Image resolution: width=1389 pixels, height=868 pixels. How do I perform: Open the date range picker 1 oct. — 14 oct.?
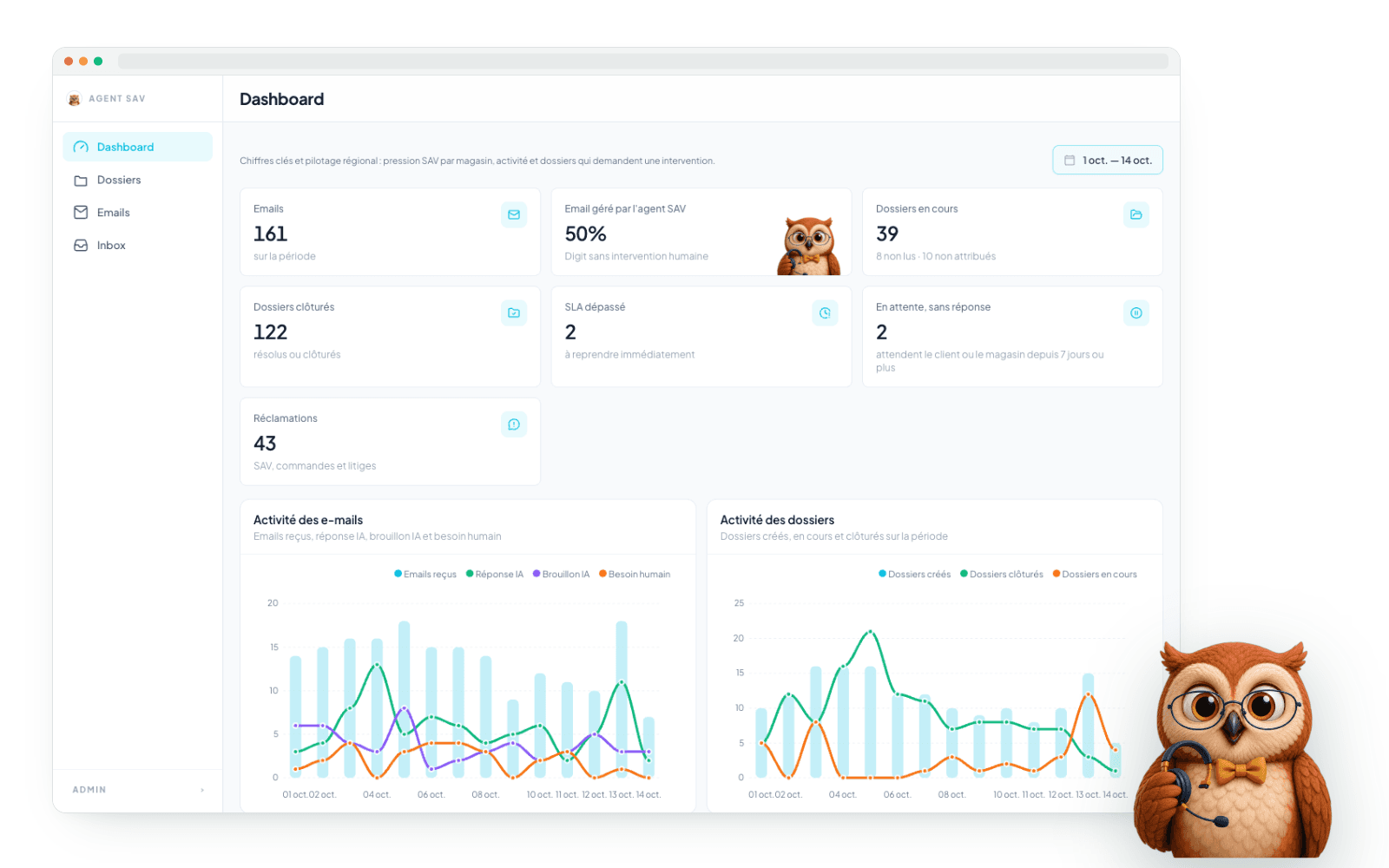point(1108,160)
